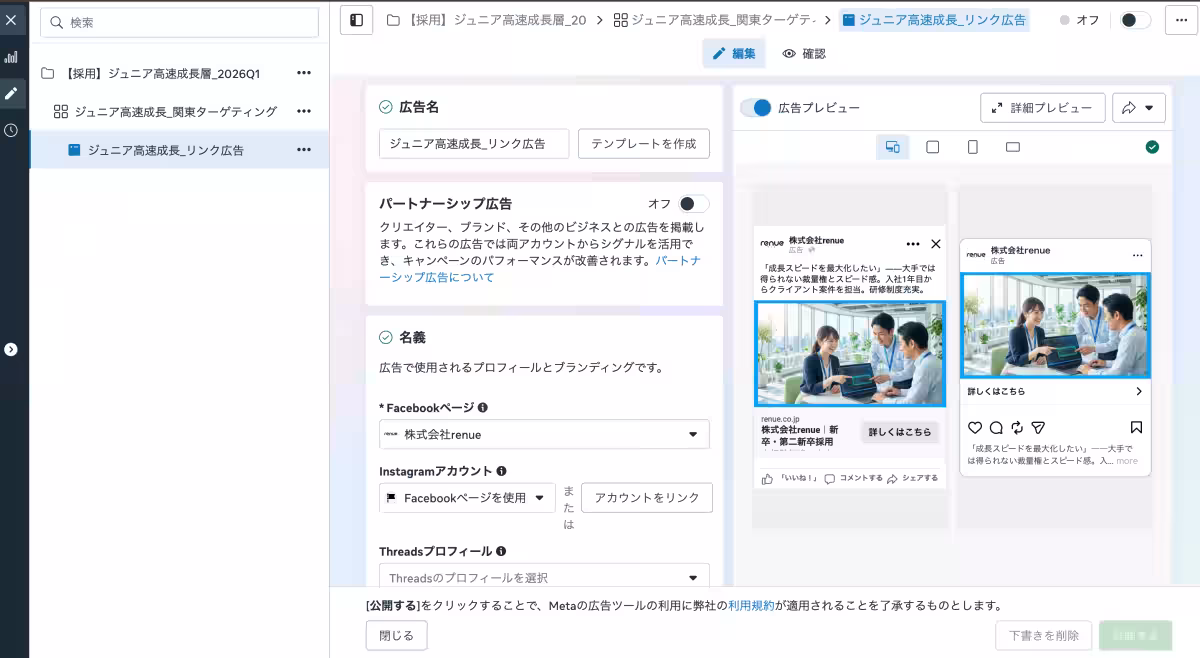Select the phone preview format icon
The image size is (1200, 658).
[x=972, y=146]
